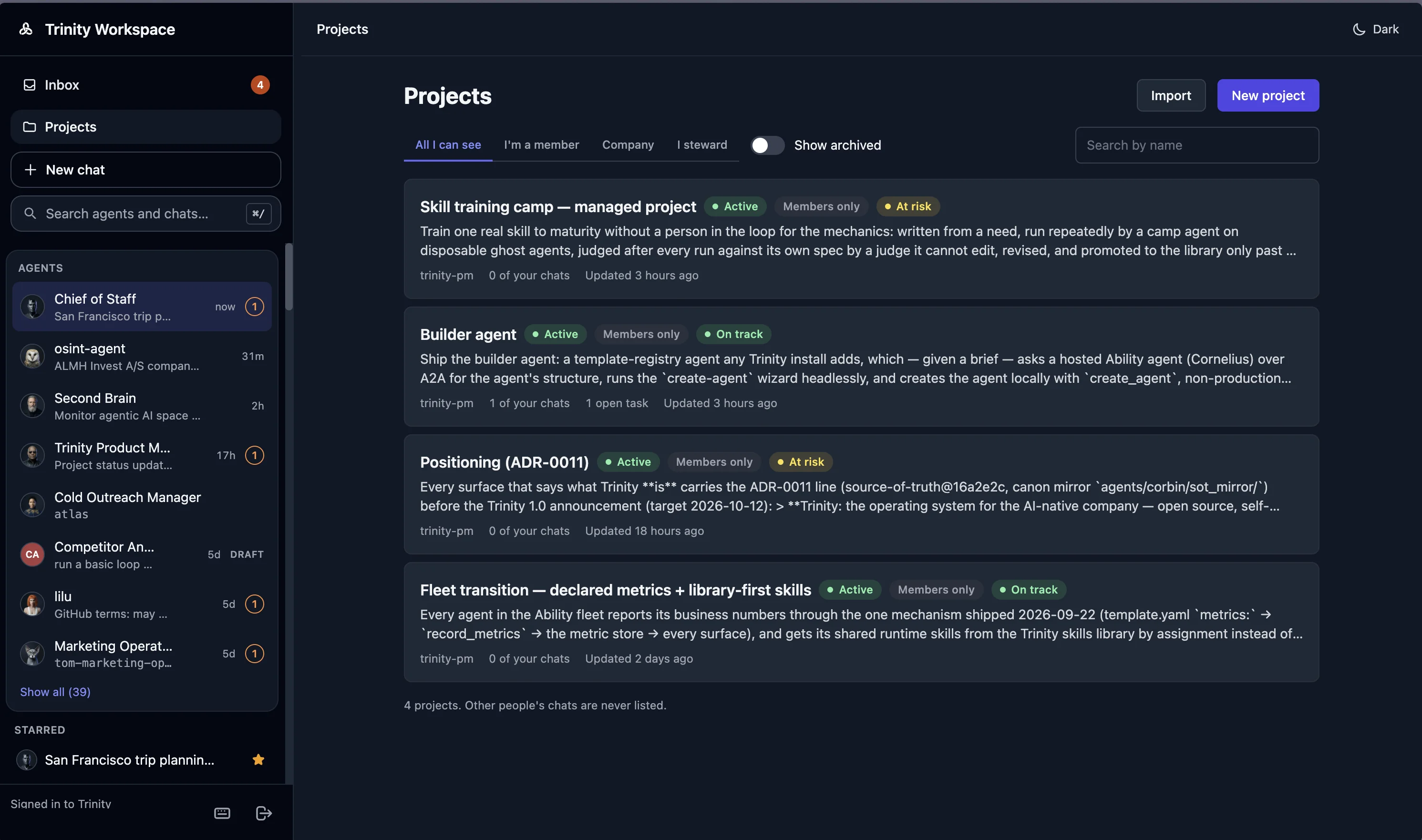Screen dimensions: 1422x840
Task: Toggle the Show archived switch
Action: (768, 145)
